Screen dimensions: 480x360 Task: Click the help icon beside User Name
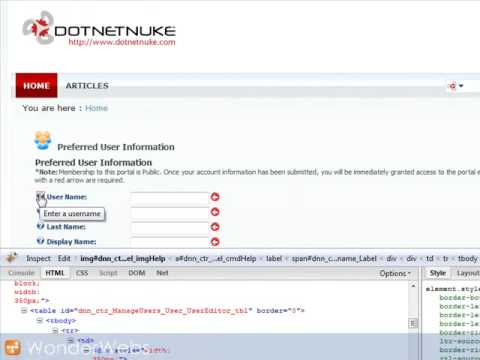point(40,196)
